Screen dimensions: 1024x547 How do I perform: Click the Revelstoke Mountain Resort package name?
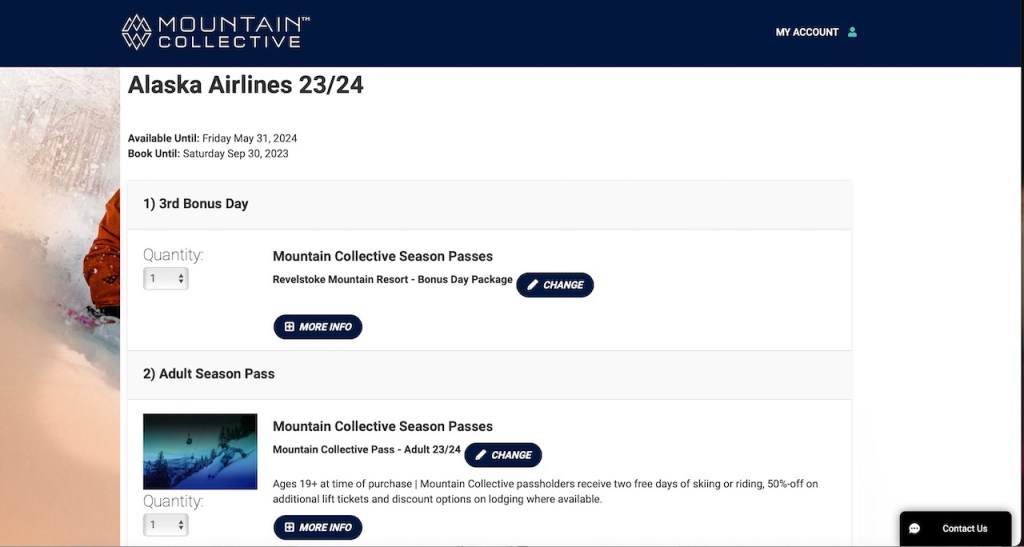click(x=392, y=280)
